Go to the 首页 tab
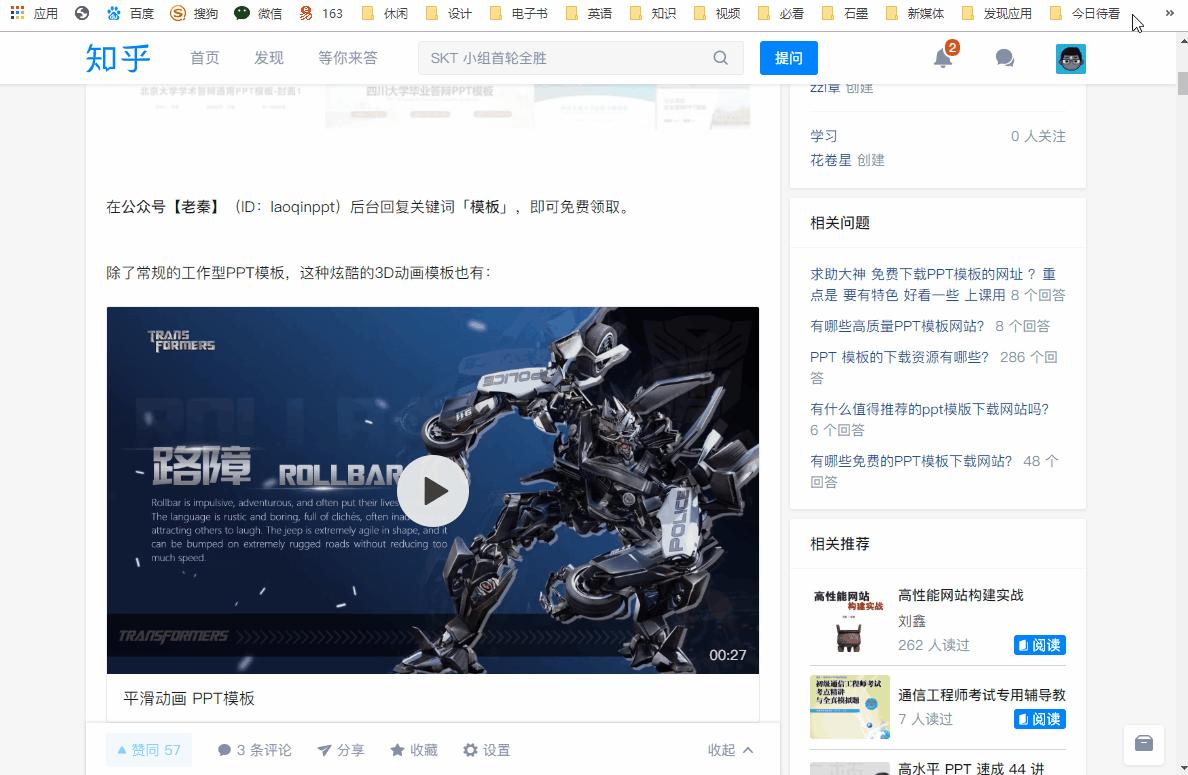 coord(205,58)
